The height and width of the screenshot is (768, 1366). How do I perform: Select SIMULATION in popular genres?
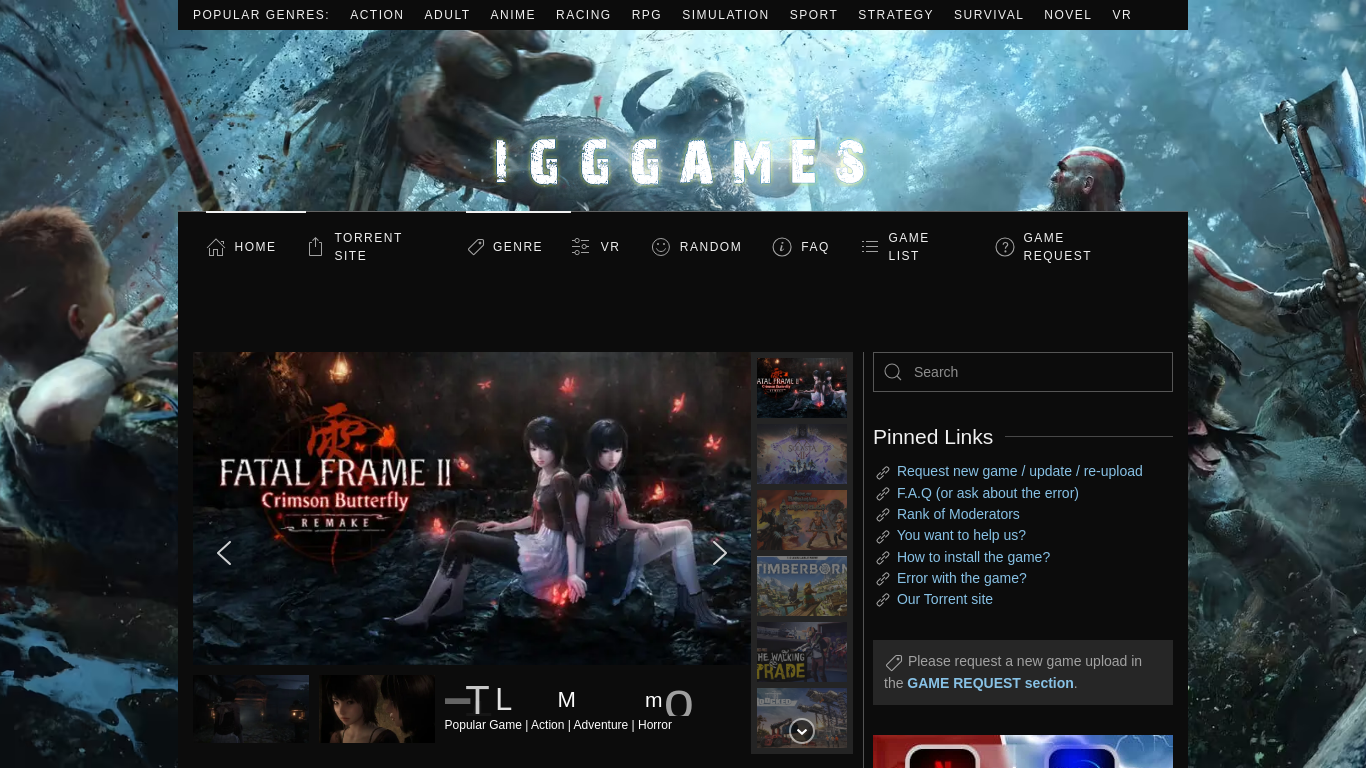point(726,15)
